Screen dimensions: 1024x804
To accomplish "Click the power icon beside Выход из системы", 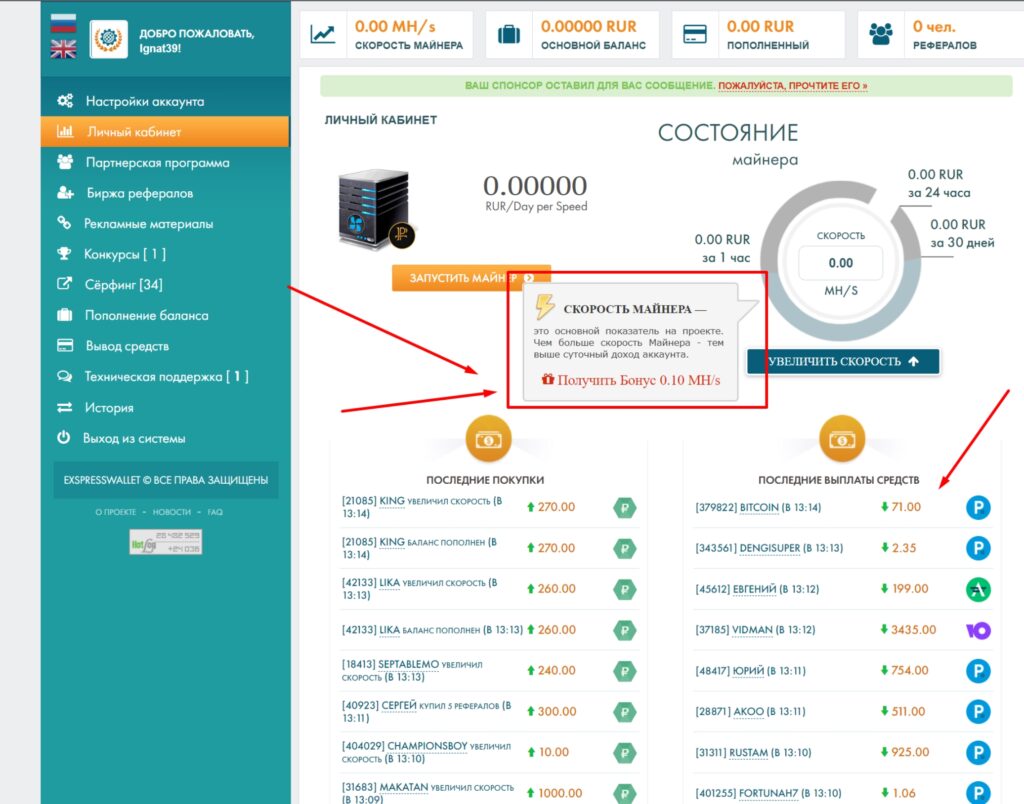I will [63, 437].
